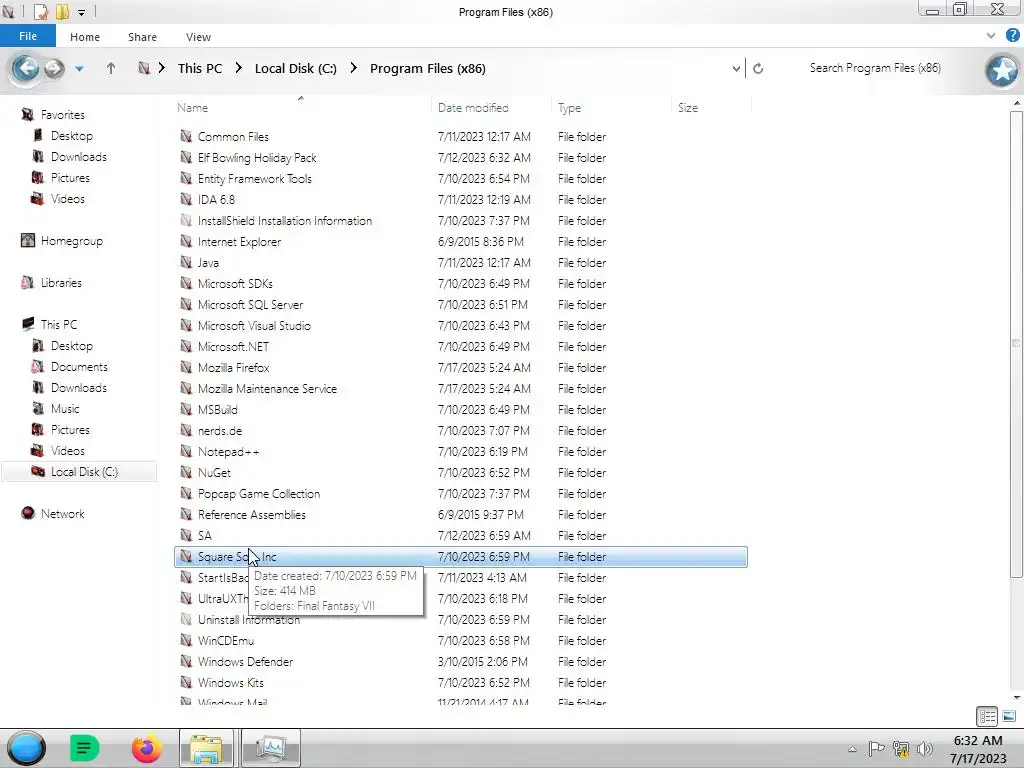
Task: Show hidden tray icons arrow
Action: [x=852, y=749]
